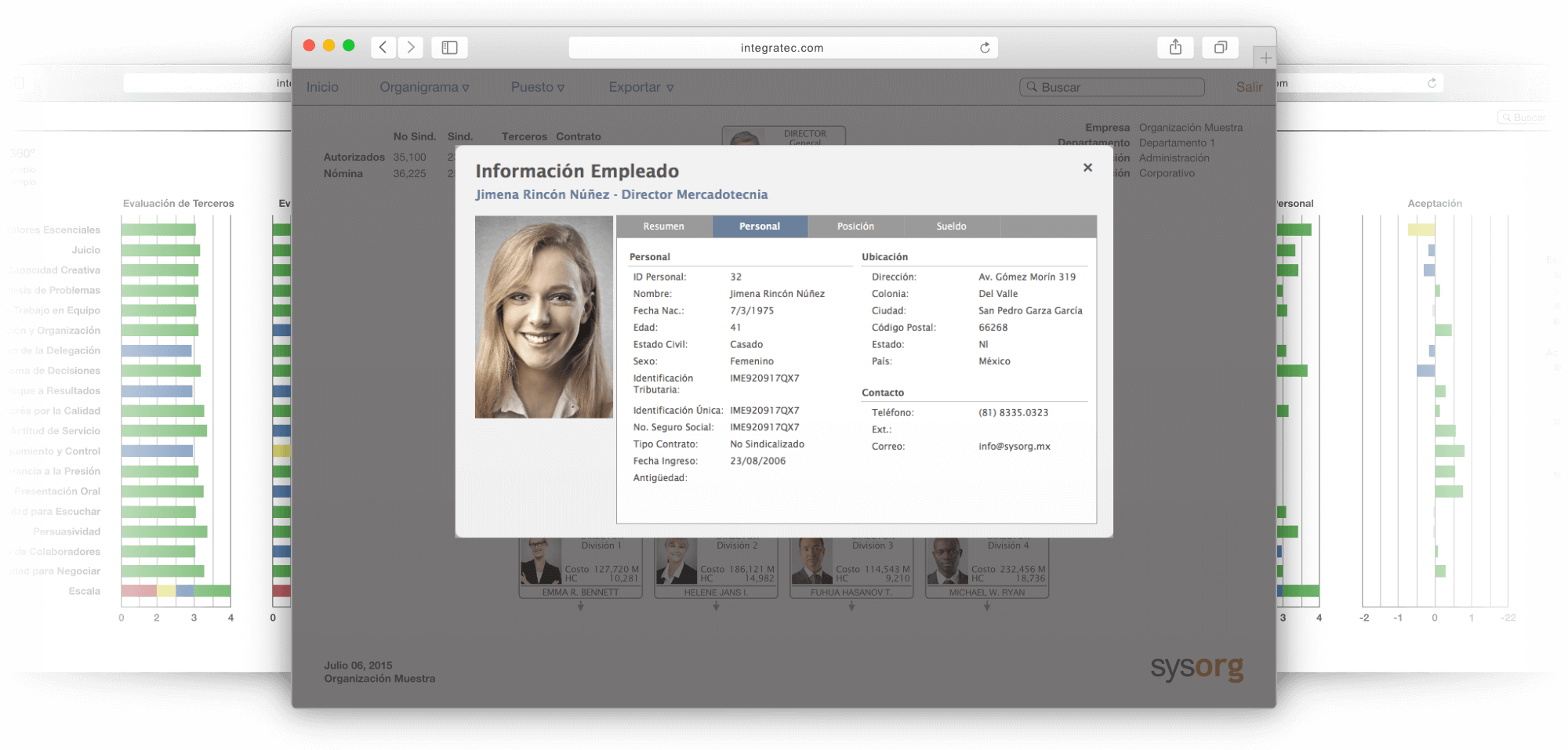Viewport: 1568px width, 750px height.
Task: Expand arrow below Emma R. Bennett card
Action: click(x=581, y=606)
